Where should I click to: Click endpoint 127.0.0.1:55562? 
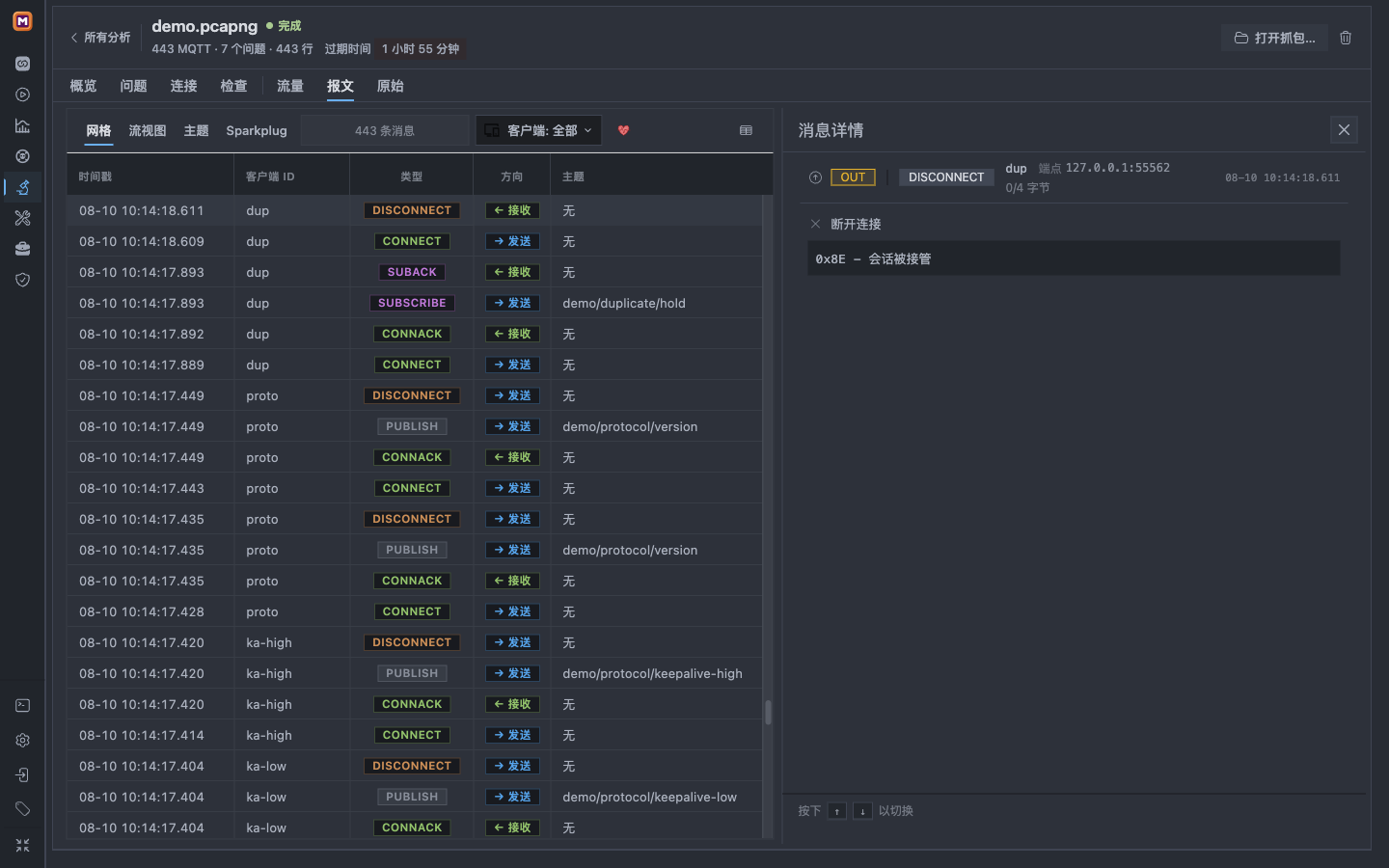point(1117,168)
